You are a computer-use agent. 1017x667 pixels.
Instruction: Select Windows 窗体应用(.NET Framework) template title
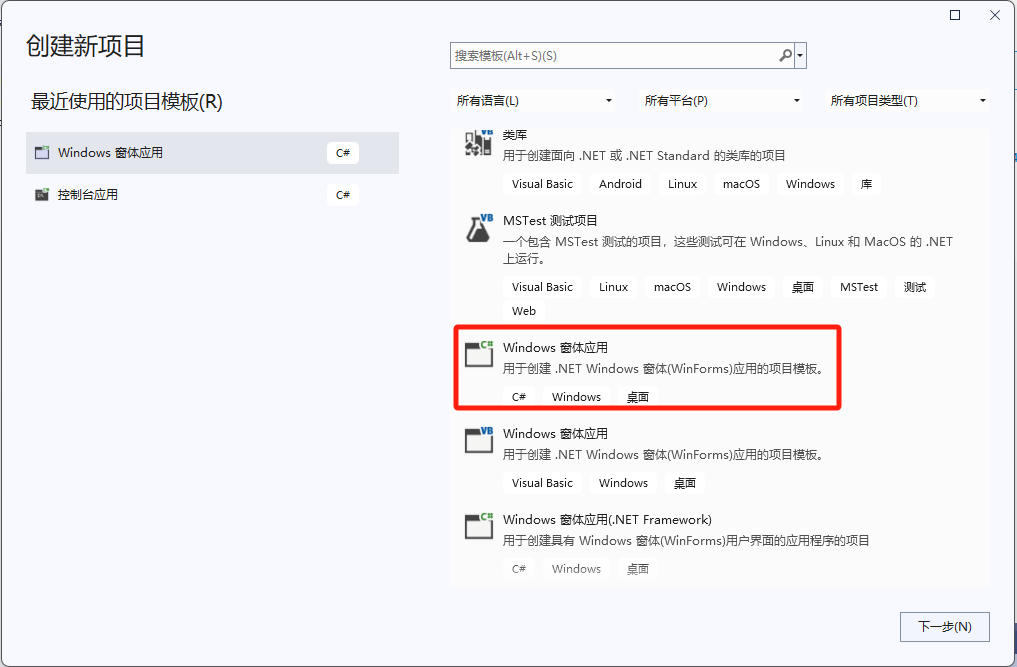pyautogui.click(x=607, y=520)
